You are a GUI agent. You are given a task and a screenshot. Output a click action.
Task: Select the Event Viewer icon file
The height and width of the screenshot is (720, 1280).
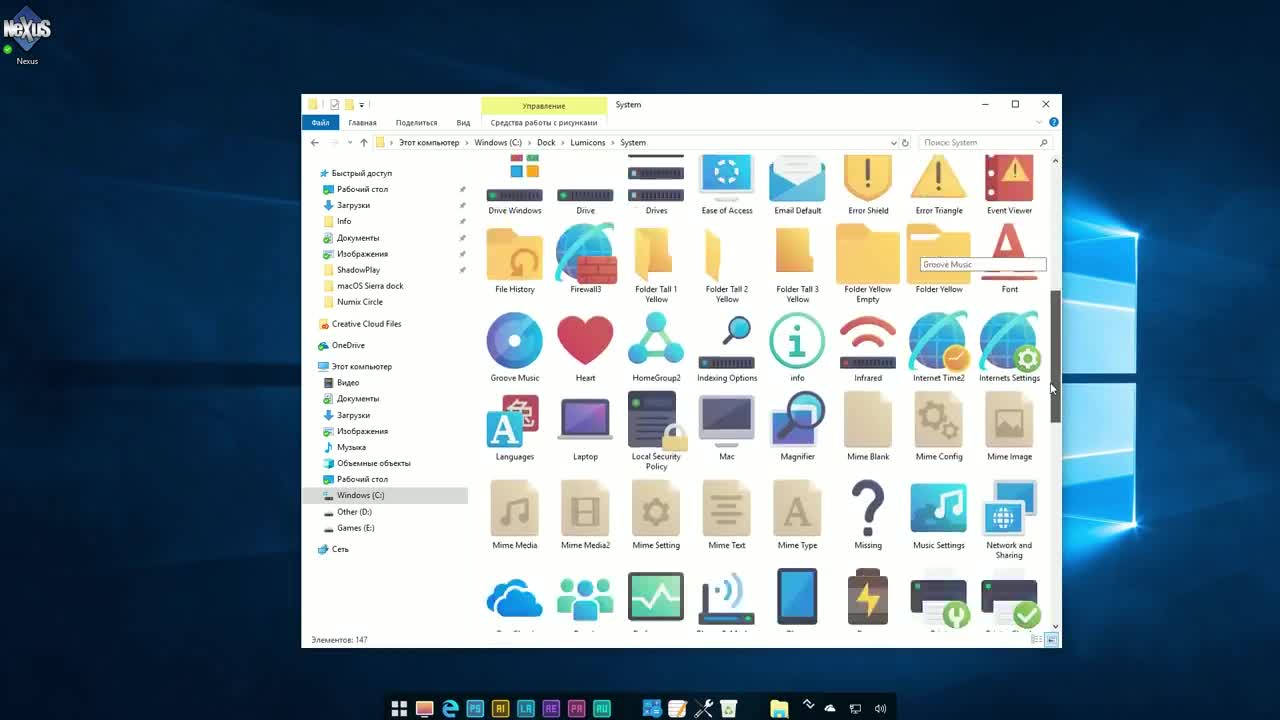click(x=1009, y=186)
